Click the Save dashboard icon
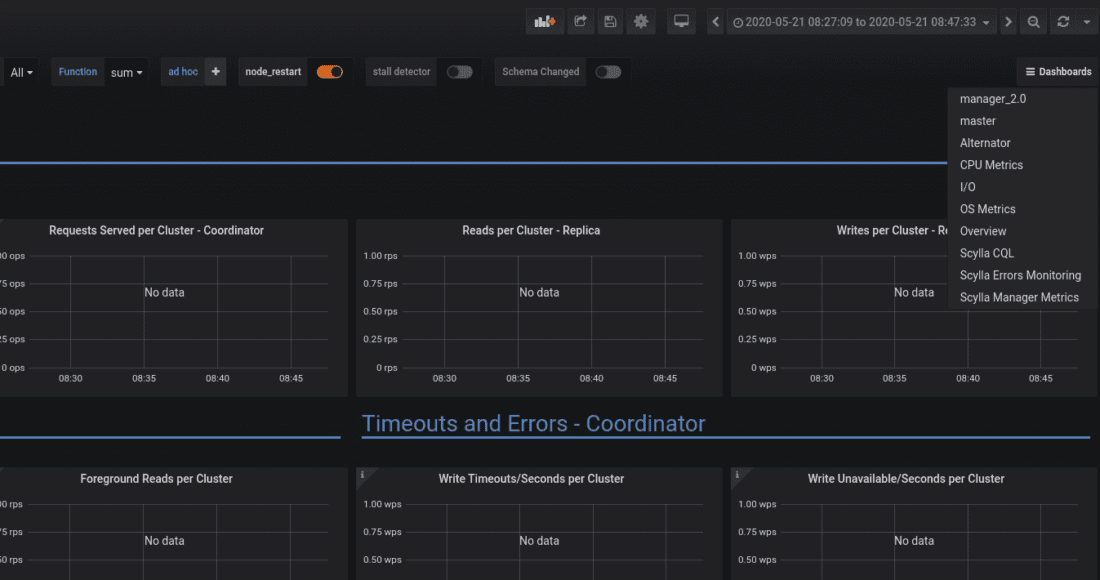This screenshot has width=1100, height=580. tap(610, 21)
